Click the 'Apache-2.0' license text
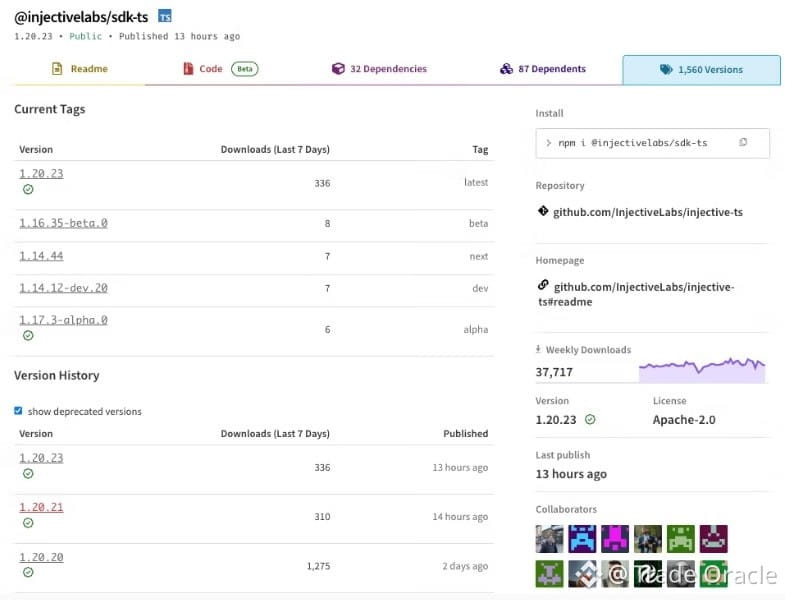Image resolution: width=785 pixels, height=600 pixels. (684, 420)
